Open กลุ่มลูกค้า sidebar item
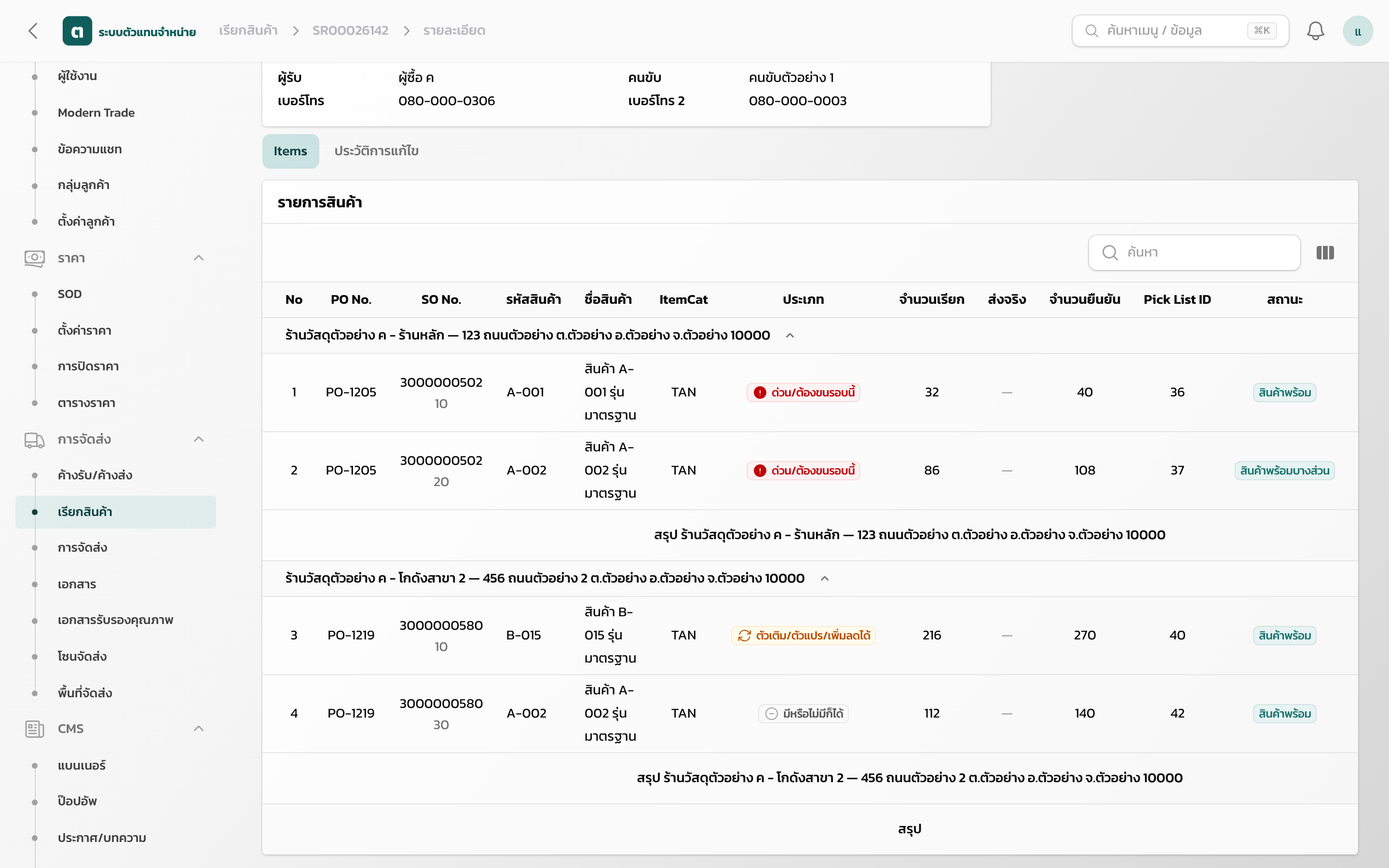The height and width of the screenshot is (868, 1389). tap(83, 186)
